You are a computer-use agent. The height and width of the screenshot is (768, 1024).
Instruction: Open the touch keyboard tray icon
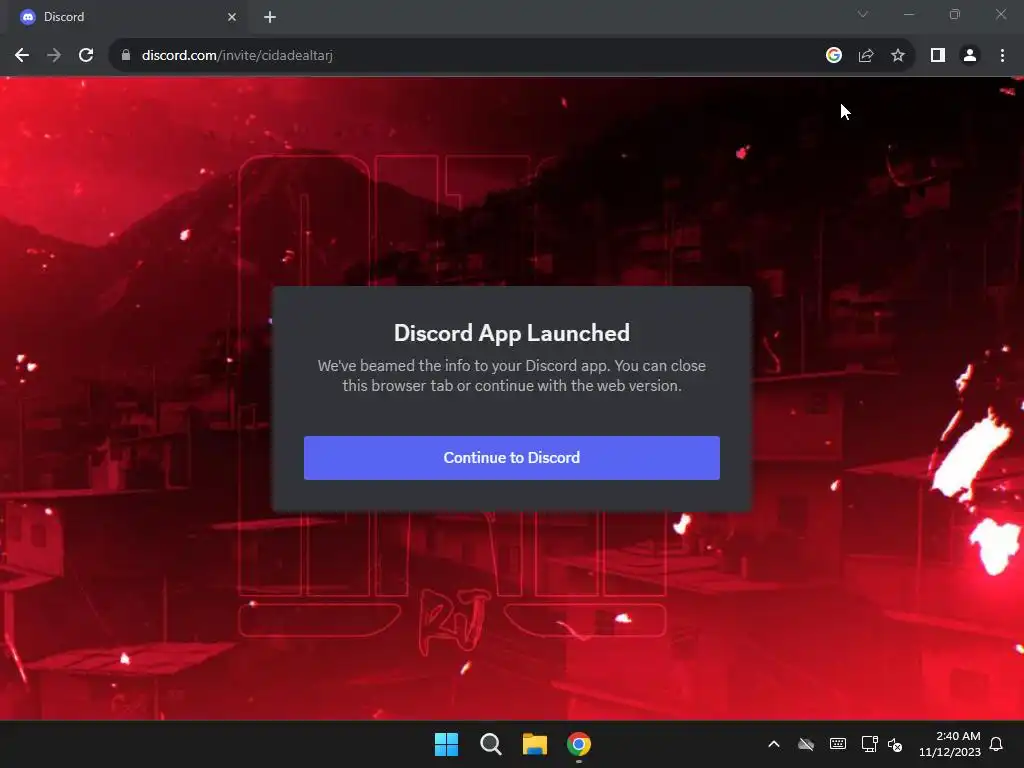pos(838,744)
